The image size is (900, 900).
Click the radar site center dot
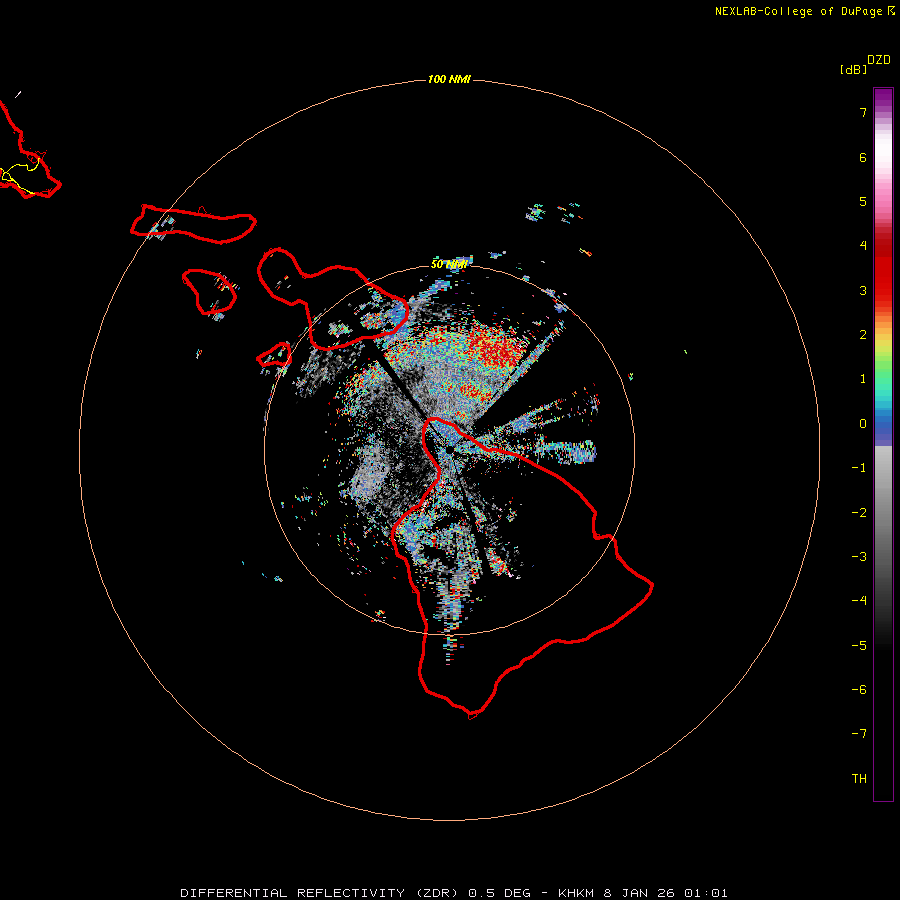click(x=449, y=451)
